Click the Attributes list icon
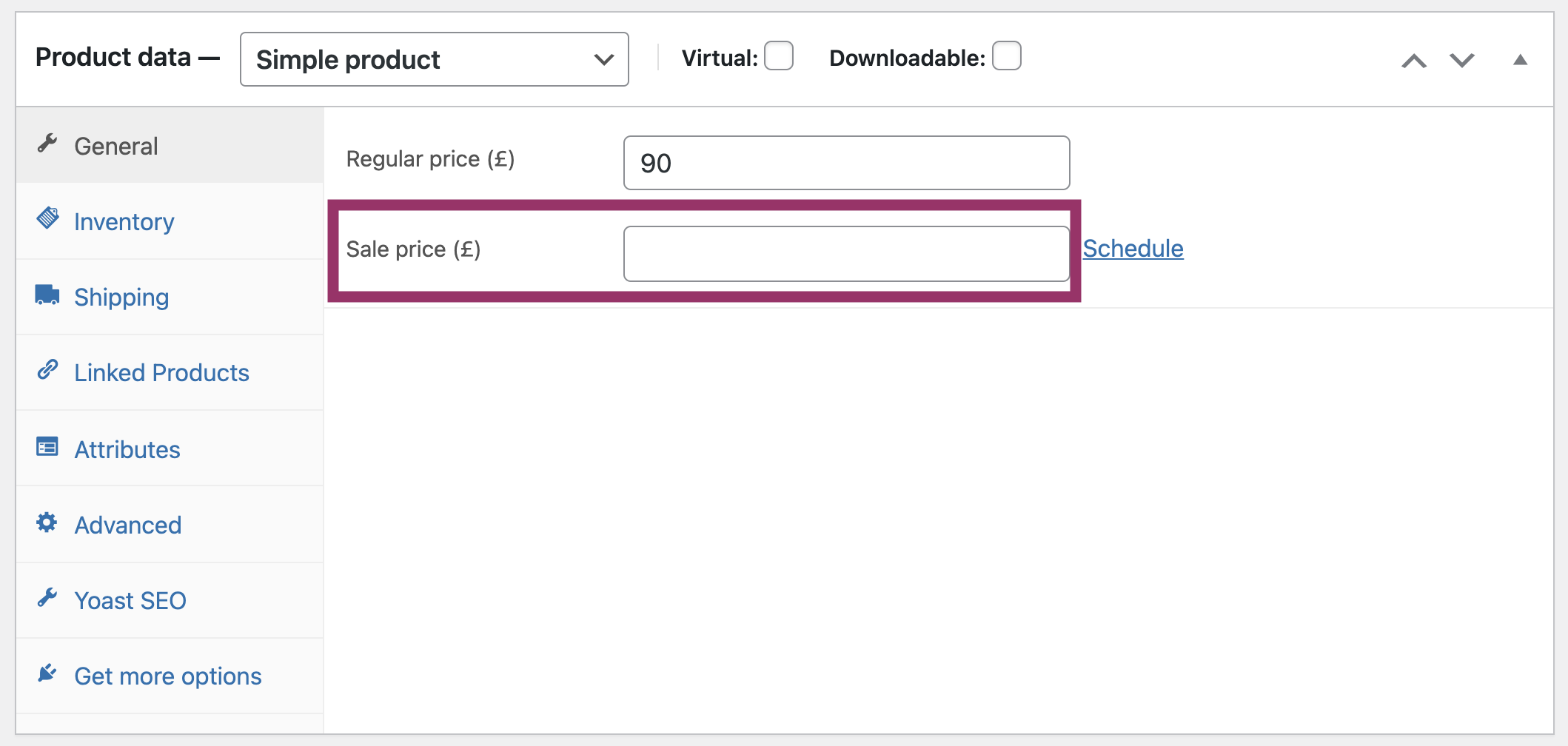The image size is (1568, 746). (x=47, y=446)
